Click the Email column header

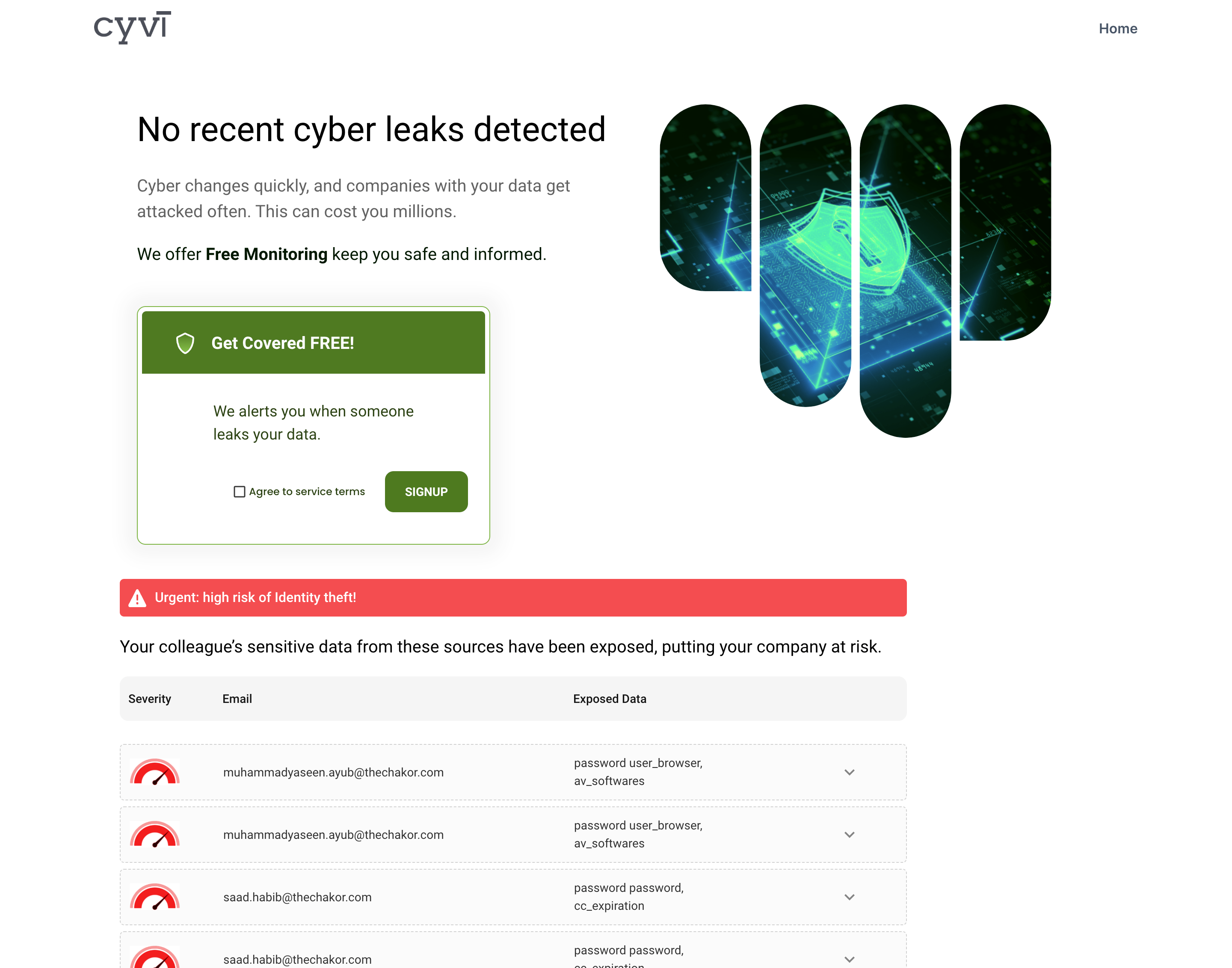pos(237,699)
